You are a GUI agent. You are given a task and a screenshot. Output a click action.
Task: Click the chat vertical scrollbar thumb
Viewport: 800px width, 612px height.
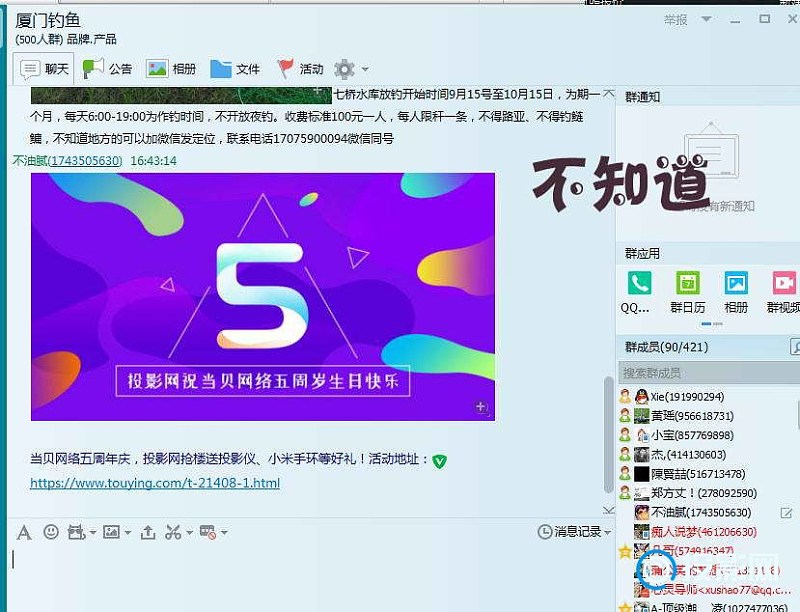[608, 435]
